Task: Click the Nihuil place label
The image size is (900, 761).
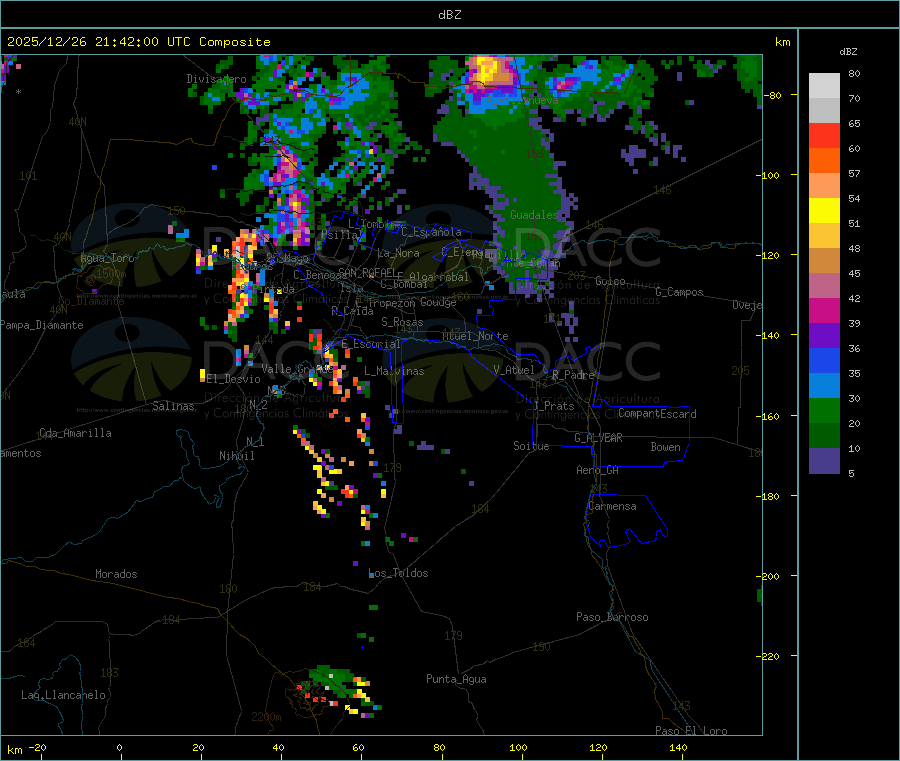Action: (x=236, y=456)
